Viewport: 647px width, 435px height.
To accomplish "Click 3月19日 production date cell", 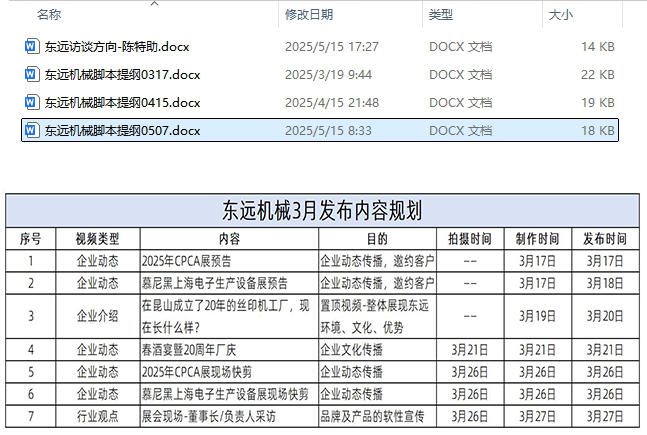I will click(538, 317).
